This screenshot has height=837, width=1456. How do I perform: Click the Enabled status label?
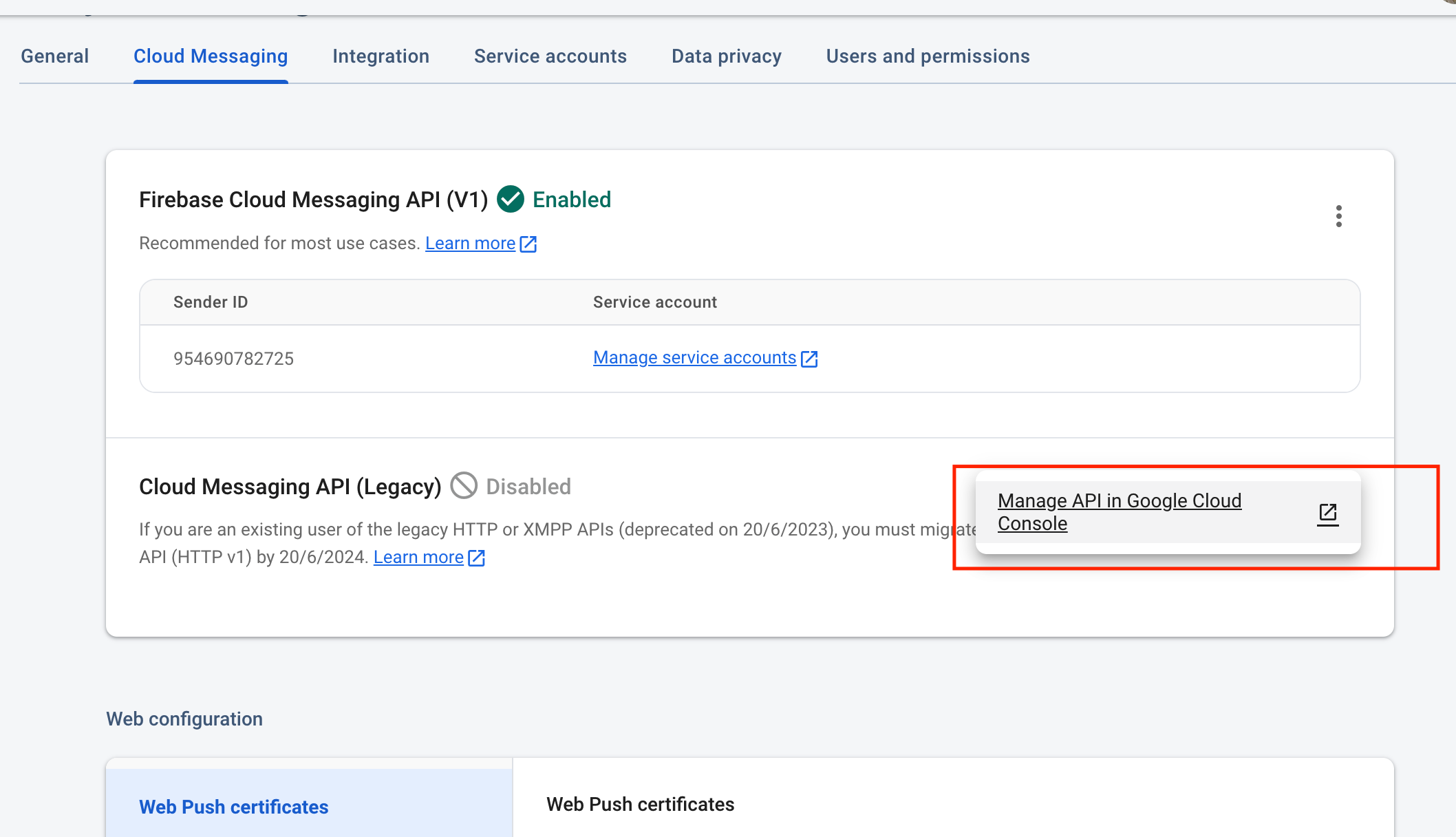572,200
